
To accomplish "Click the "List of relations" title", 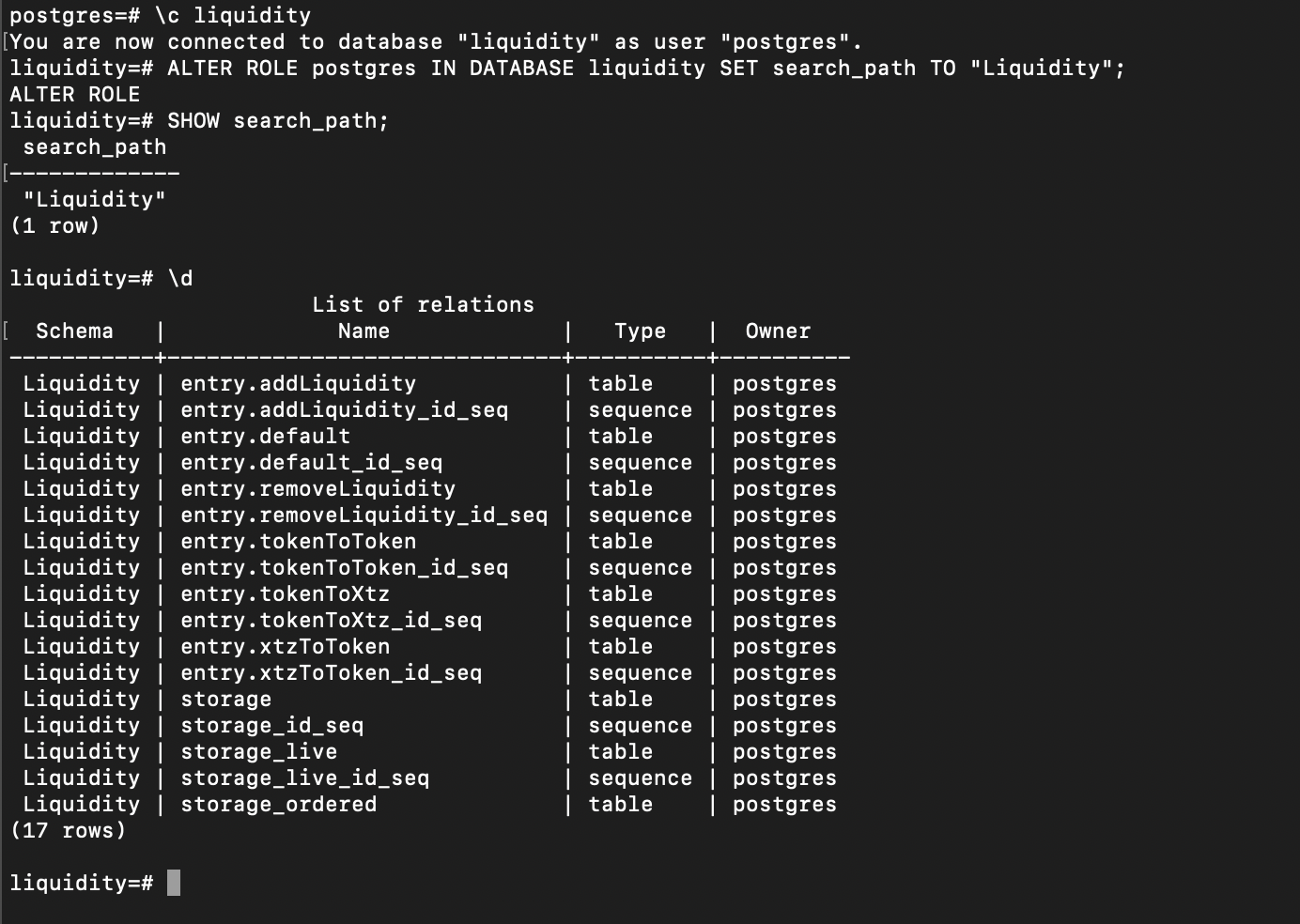I will click(x=423, y=305).
